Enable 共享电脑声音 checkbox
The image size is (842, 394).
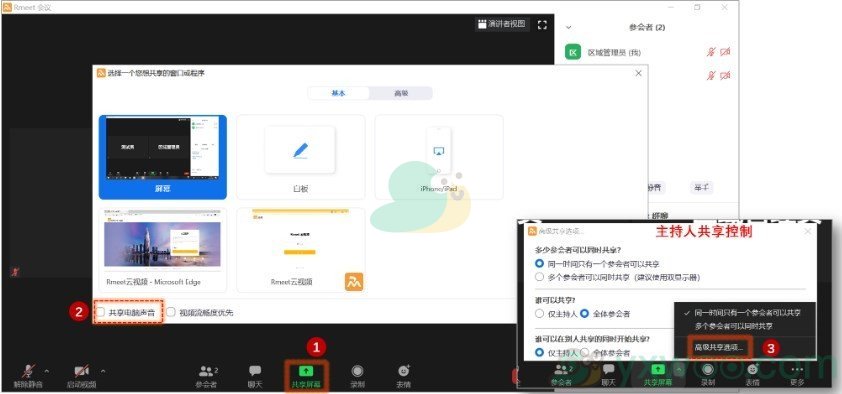[100, 312]
